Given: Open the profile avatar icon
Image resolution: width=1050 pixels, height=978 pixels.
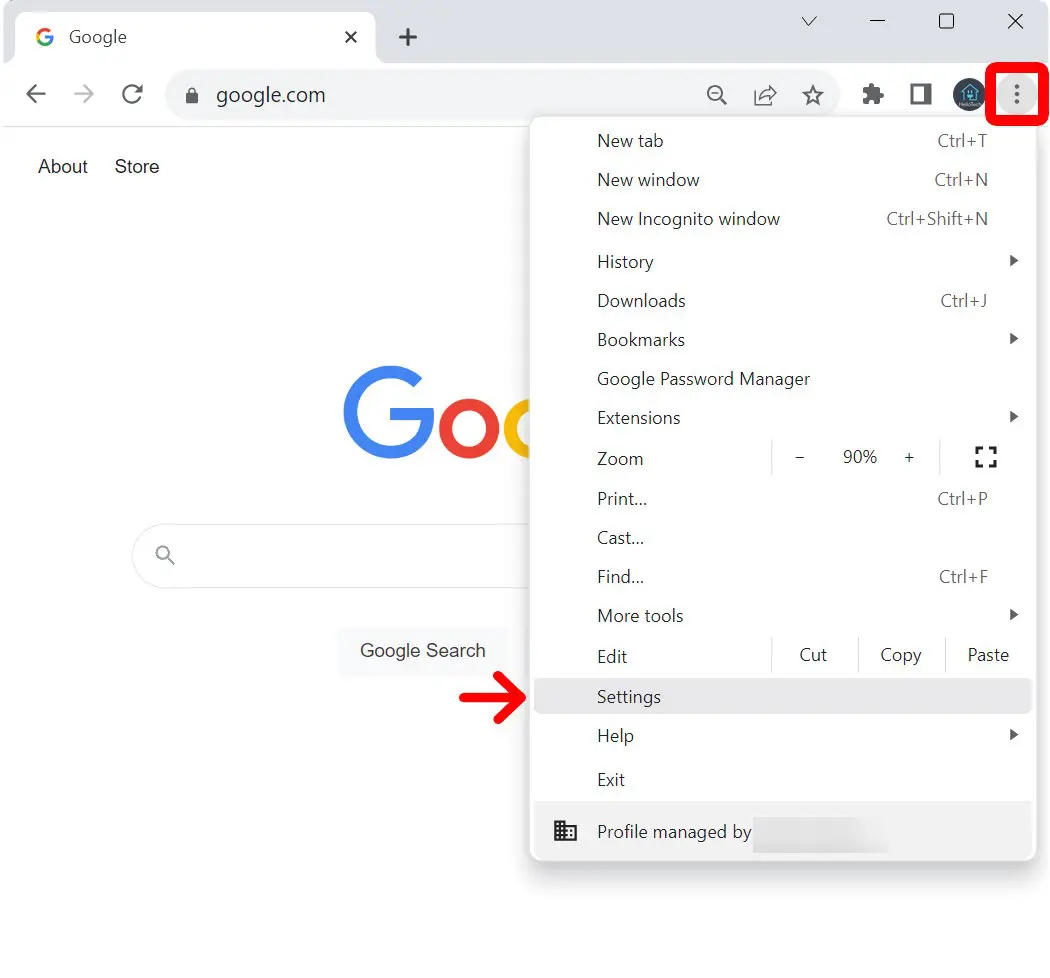Looking at the screenshot, I should (x=968, y=95).
